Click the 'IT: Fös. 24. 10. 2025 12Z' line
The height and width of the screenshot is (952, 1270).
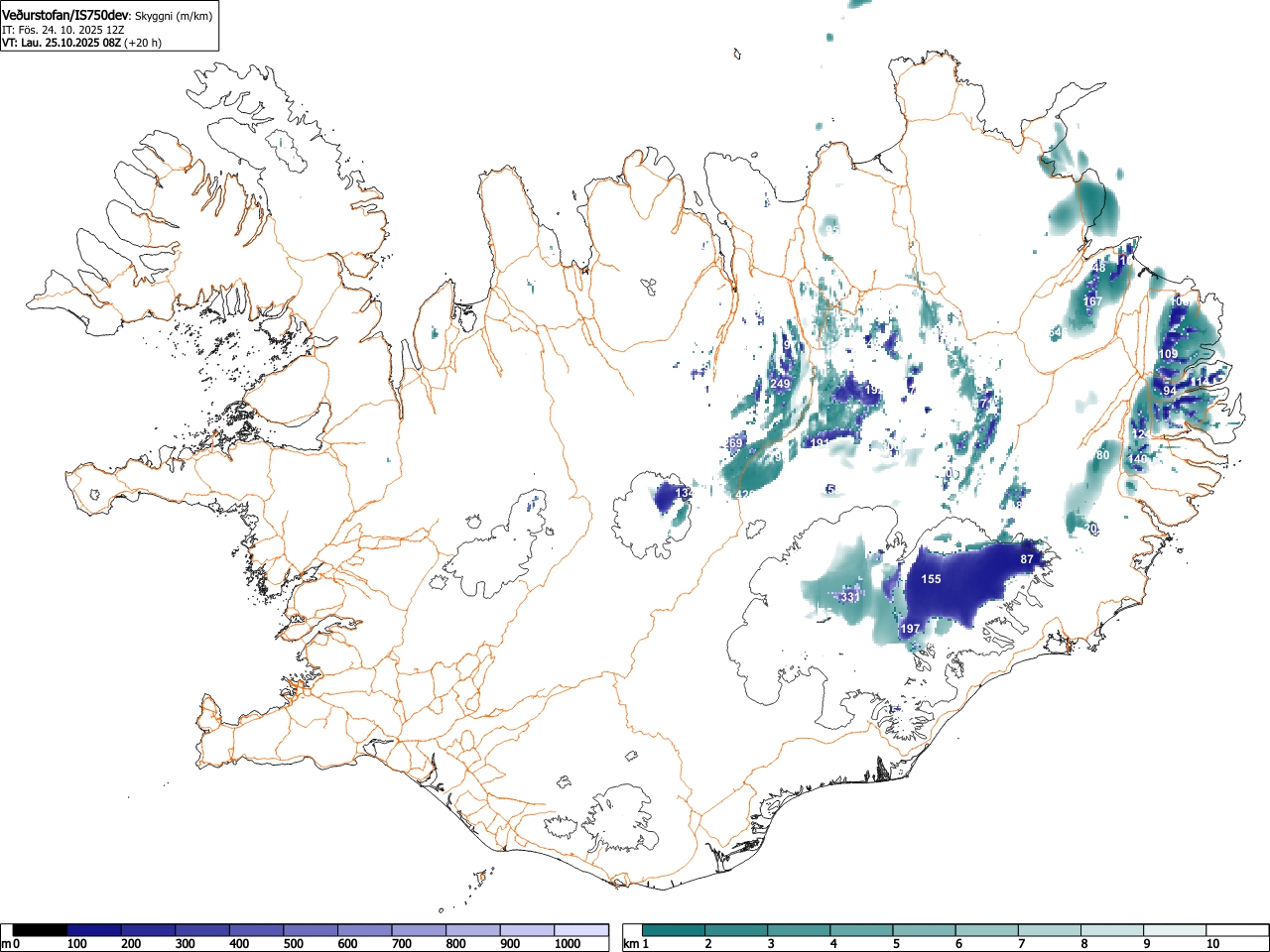point(63,30)
